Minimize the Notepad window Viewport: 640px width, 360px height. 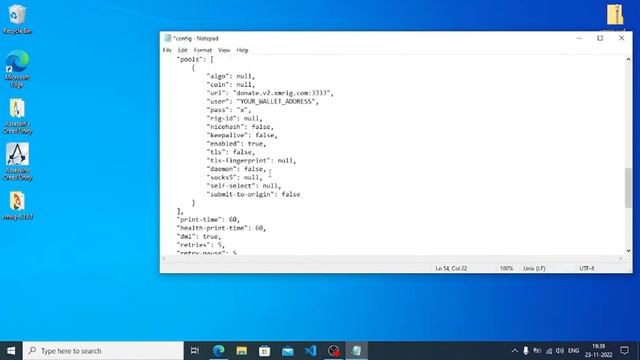[579, 38]
